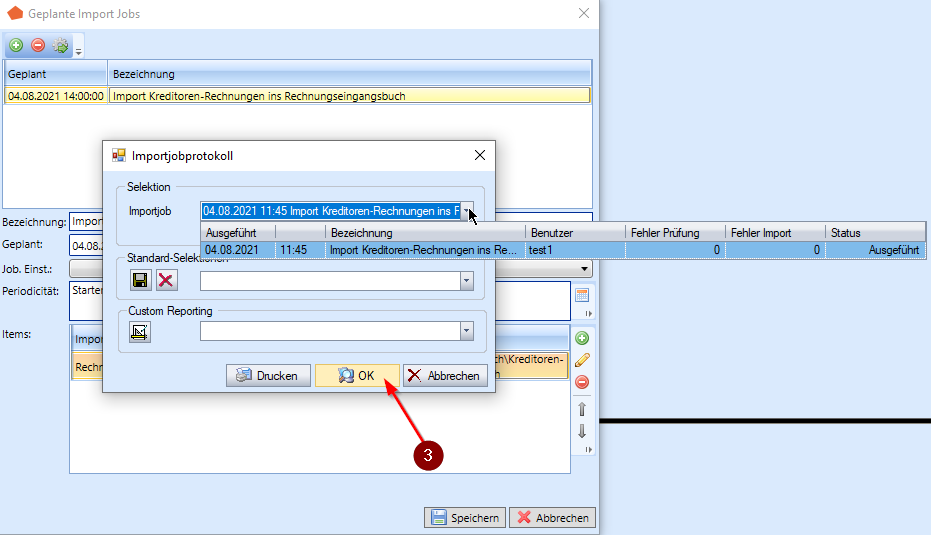Delete standard selection with red X icon
Image resolution: width=931 pixels, height=535 pixels.
pos(166,280)
